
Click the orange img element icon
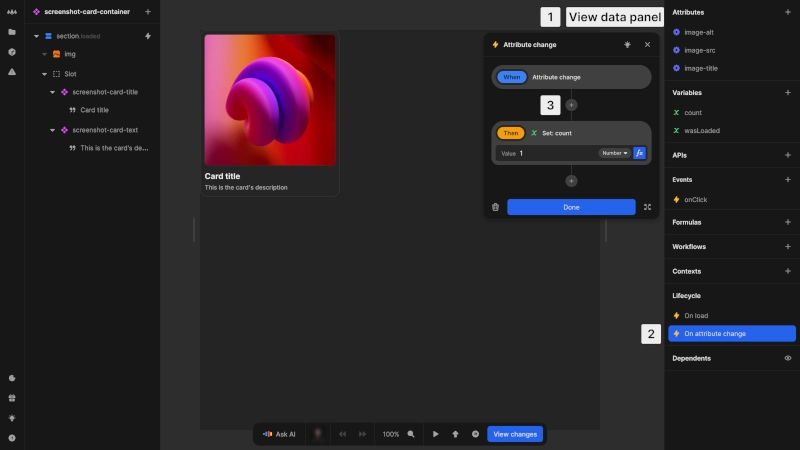click(x=57, y=54)
